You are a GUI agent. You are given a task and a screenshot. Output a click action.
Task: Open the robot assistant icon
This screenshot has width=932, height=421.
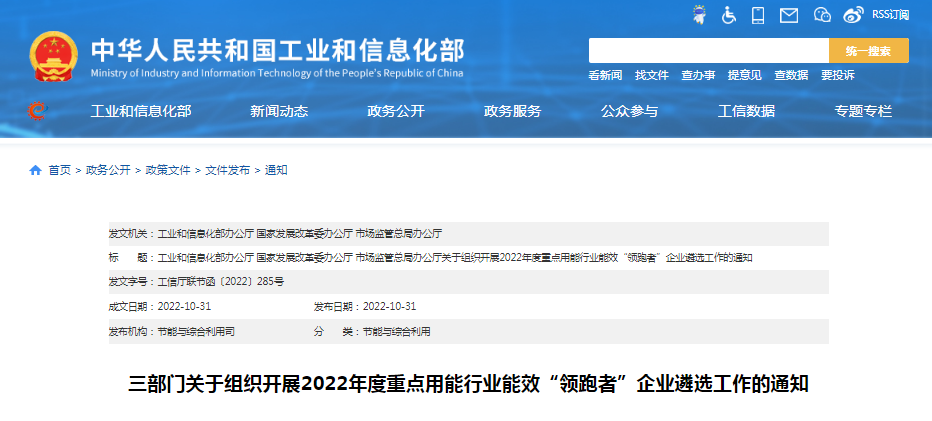pyautogui.click(x=698, y=14)
